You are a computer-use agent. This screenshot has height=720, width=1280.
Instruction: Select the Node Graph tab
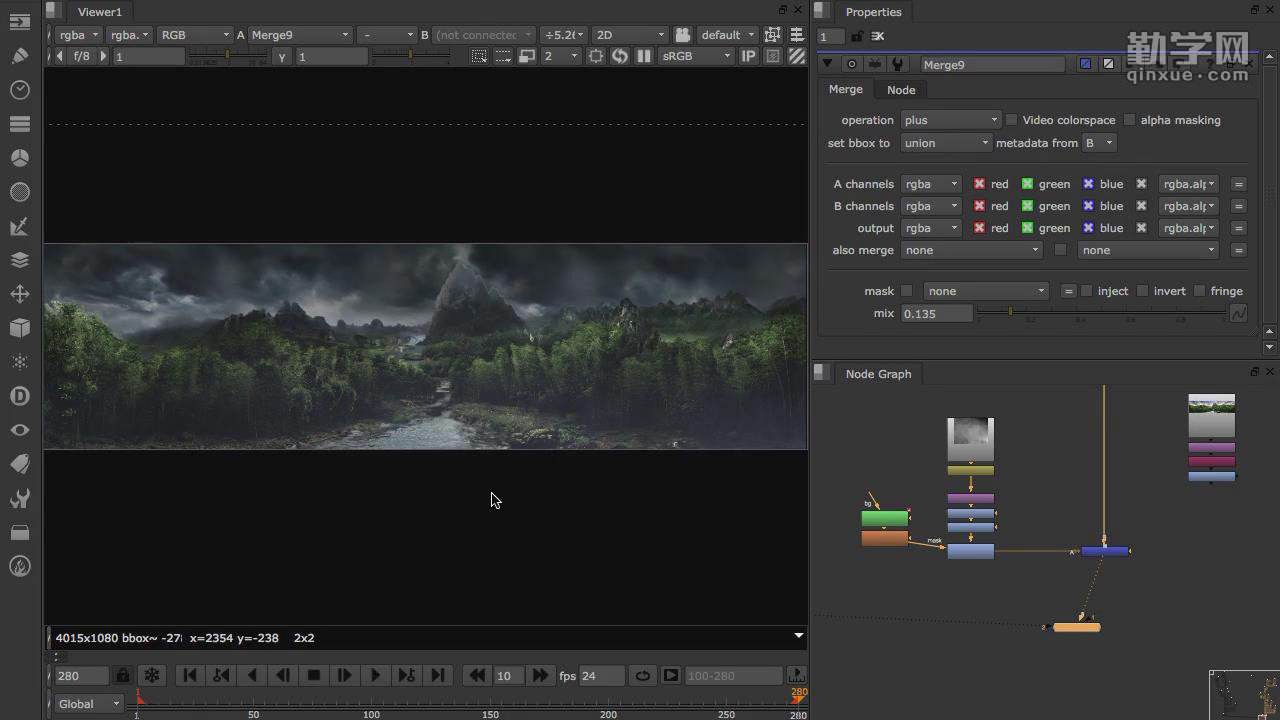pyautogui.click(x=878, y=374)
